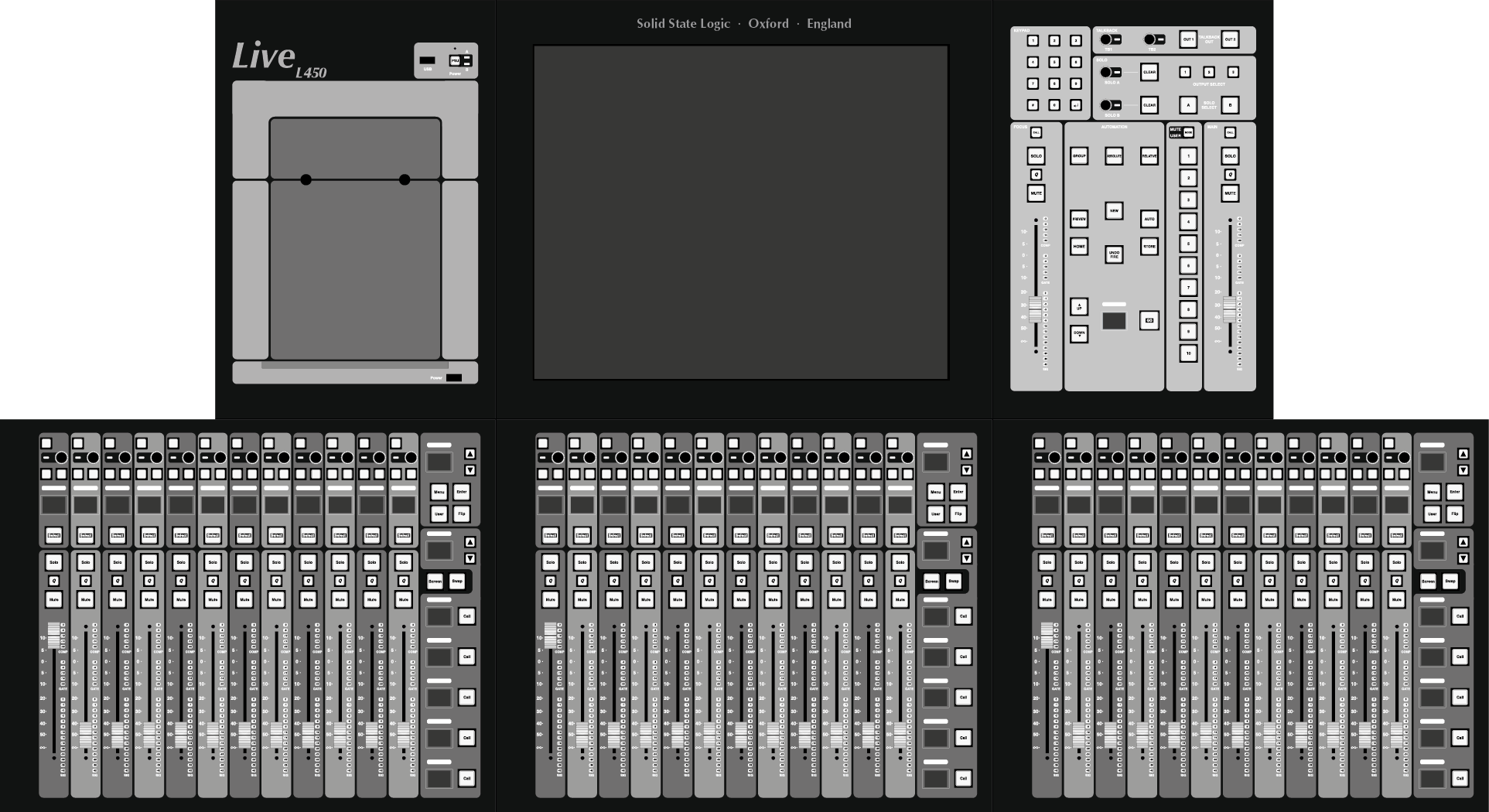Select Solo bus A button
The width and height of the screenshot is (1489, 812).
(x=1188, y=105)
